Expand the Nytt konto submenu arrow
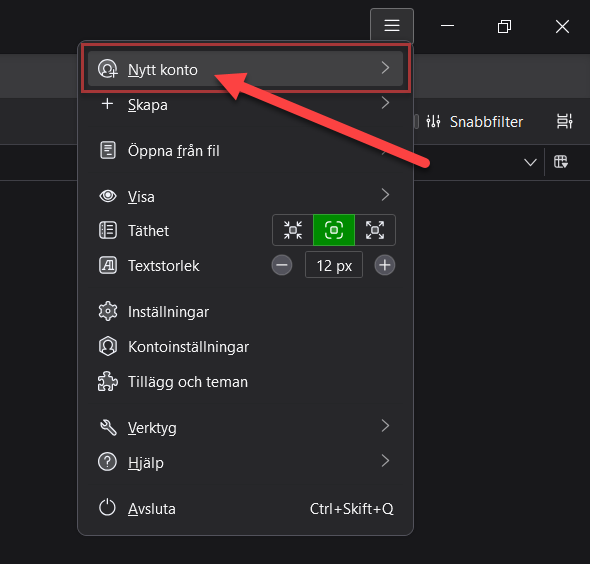Screen dimensions: 590x564 (385, 68)
